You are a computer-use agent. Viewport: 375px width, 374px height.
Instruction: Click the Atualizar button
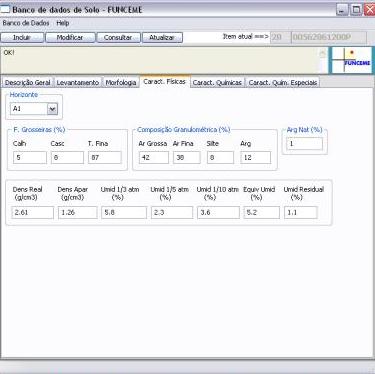coord(162,37)
